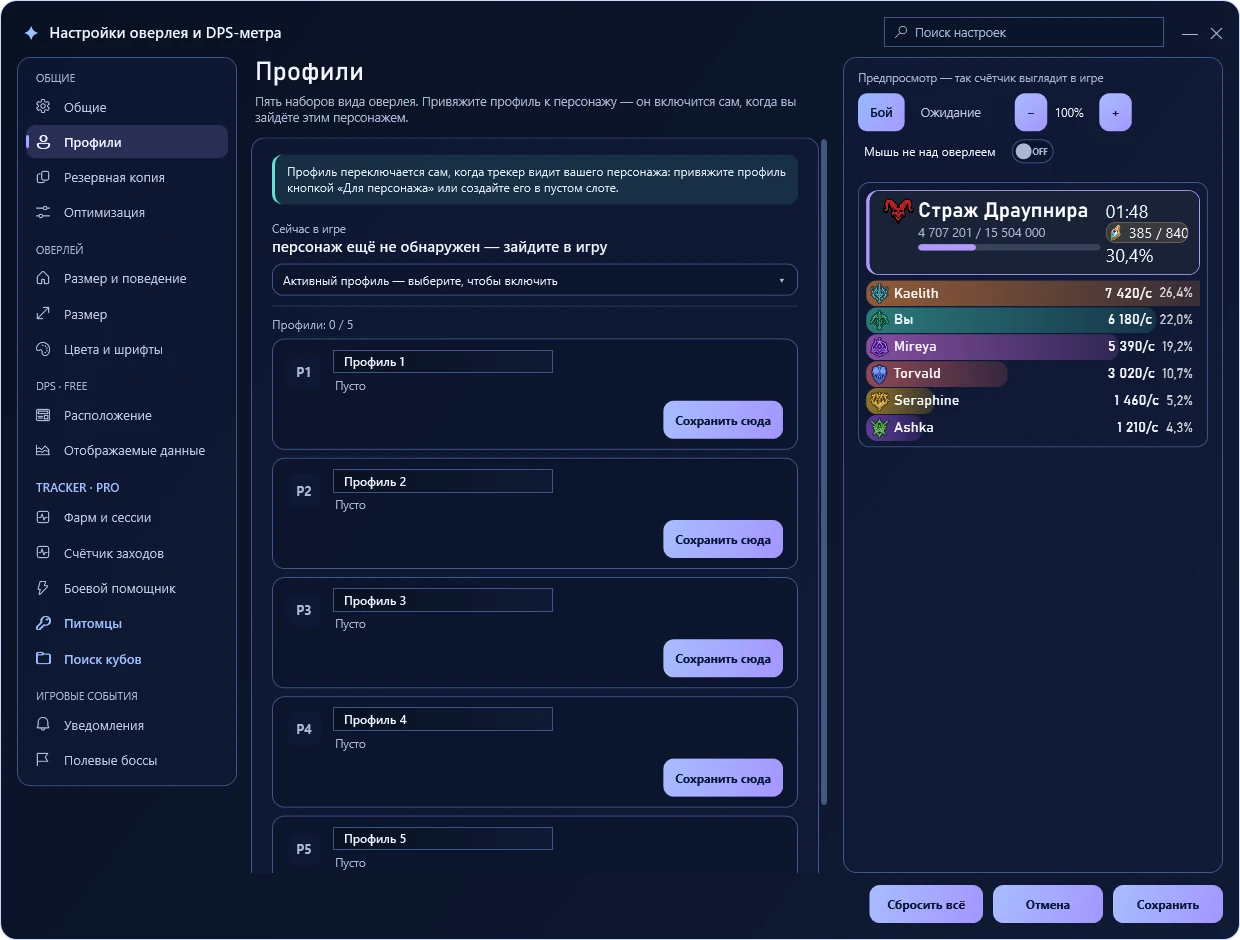The image size is (1240, 940).
Task: Click the Поиск настроек search field
Action: [x=1024, y=32]
